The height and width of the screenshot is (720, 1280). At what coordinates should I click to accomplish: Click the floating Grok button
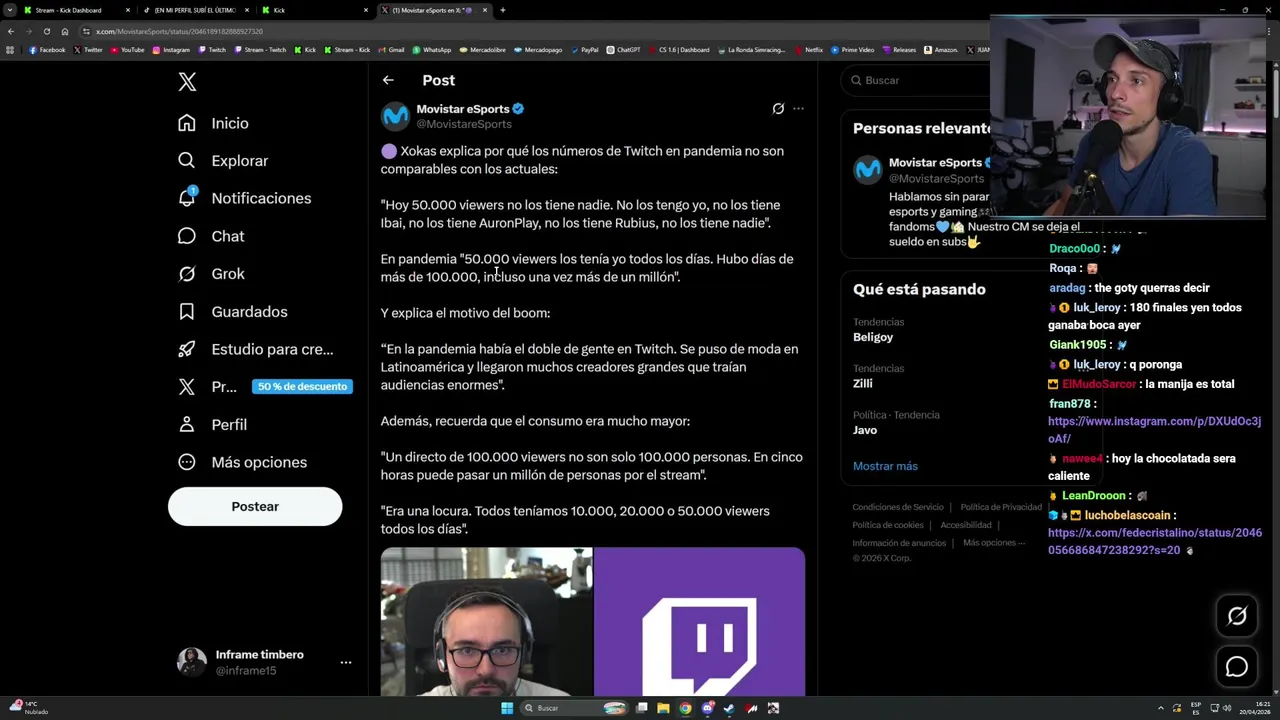point(1237,616)
